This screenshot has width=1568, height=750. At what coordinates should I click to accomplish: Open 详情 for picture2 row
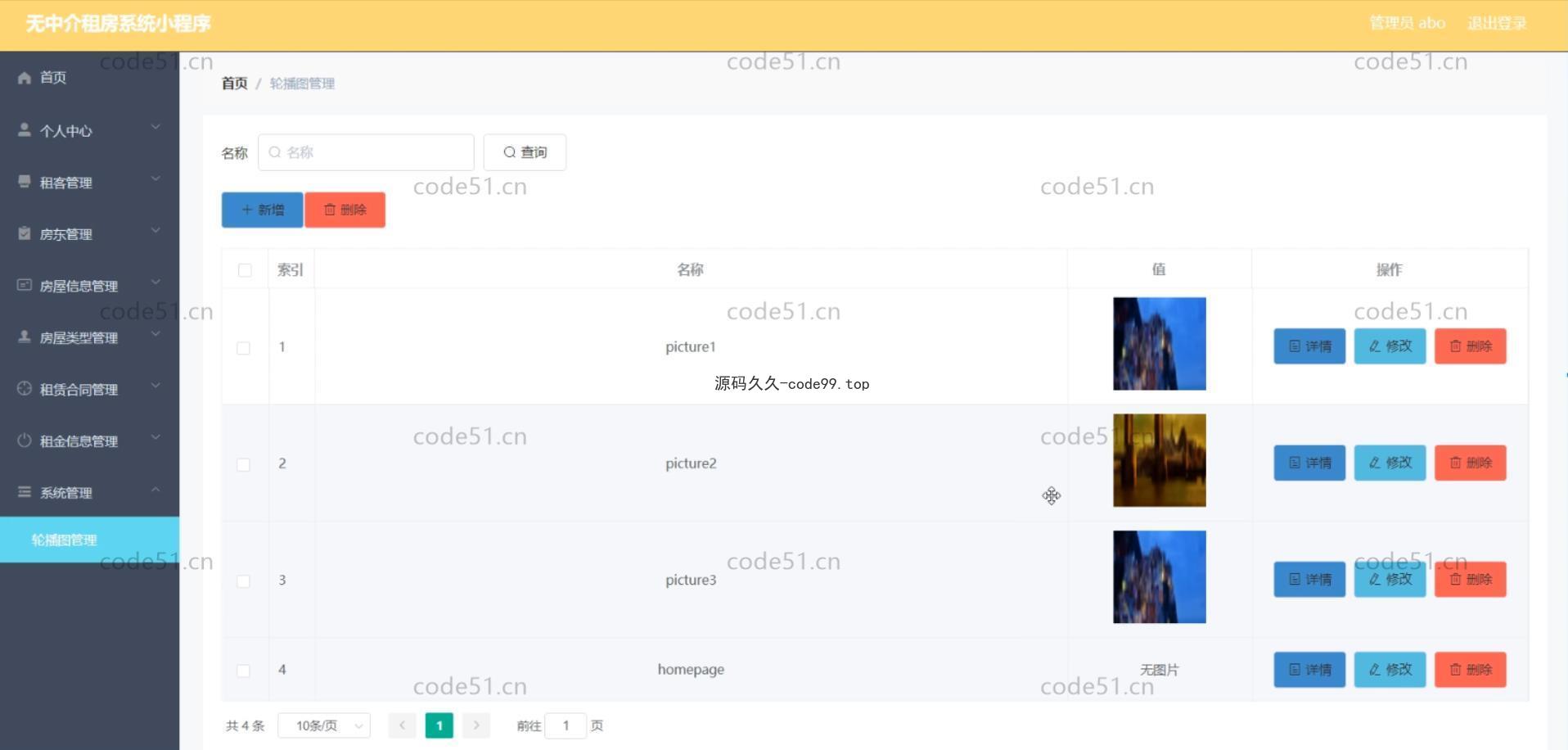click(1309, 463)
